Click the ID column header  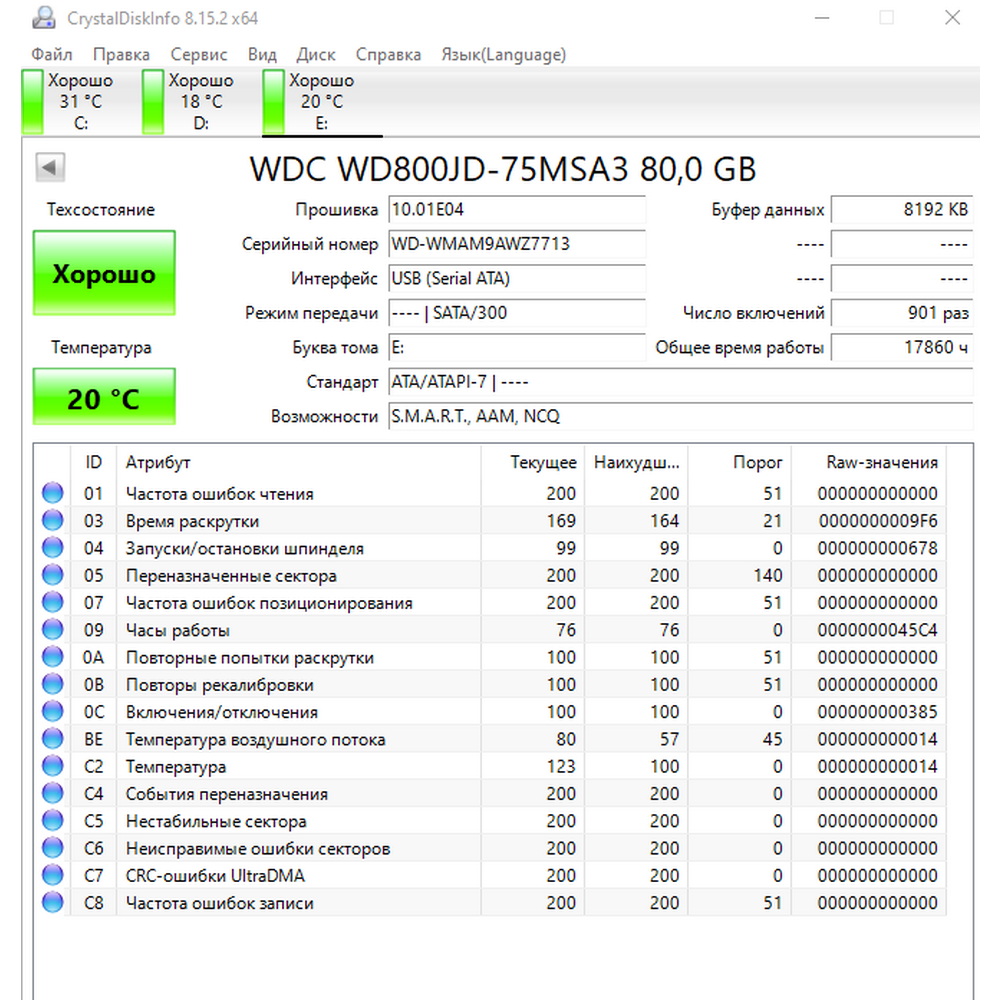click(93, 462)
